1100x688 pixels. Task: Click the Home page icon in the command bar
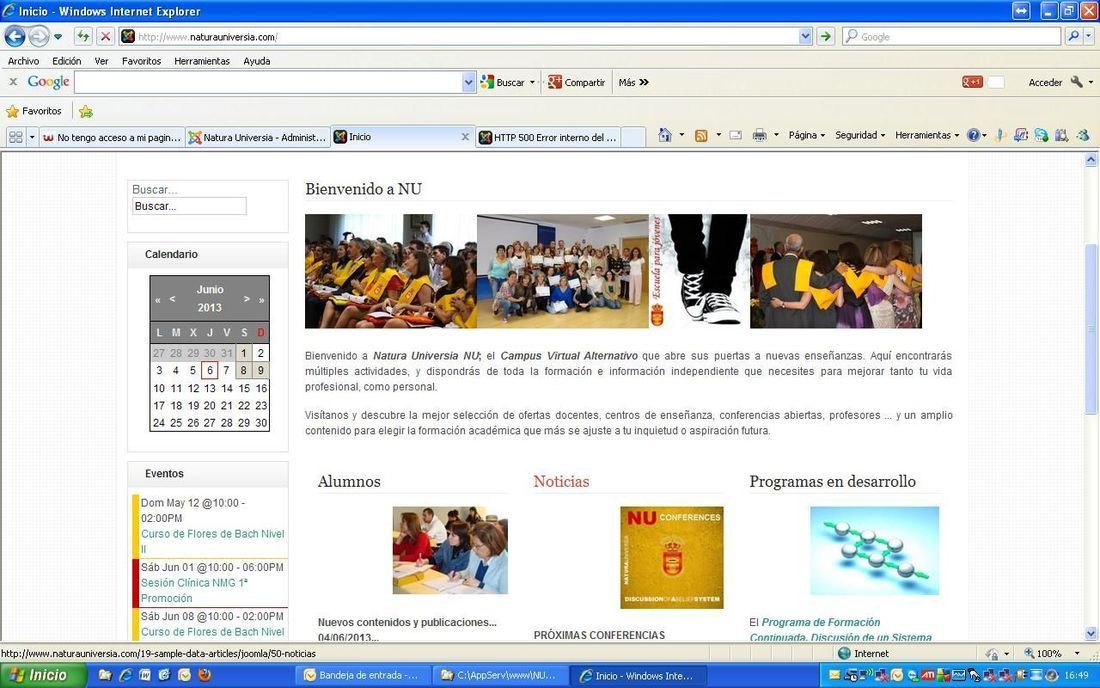(x=664, y=135)
